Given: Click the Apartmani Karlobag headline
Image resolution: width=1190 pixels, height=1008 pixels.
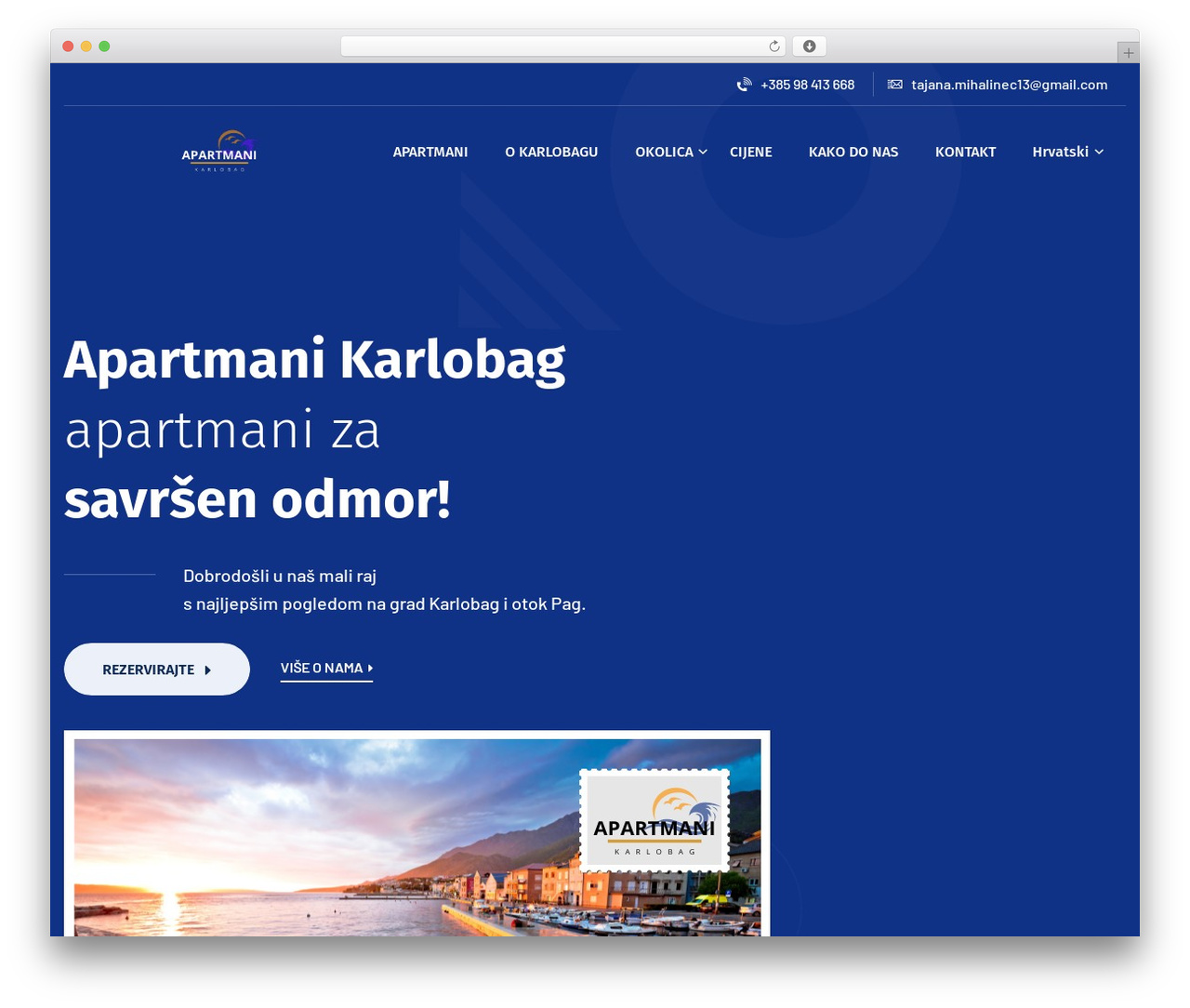Looking at the screenshot, I should pyautogui.click(x=314, y=361).
